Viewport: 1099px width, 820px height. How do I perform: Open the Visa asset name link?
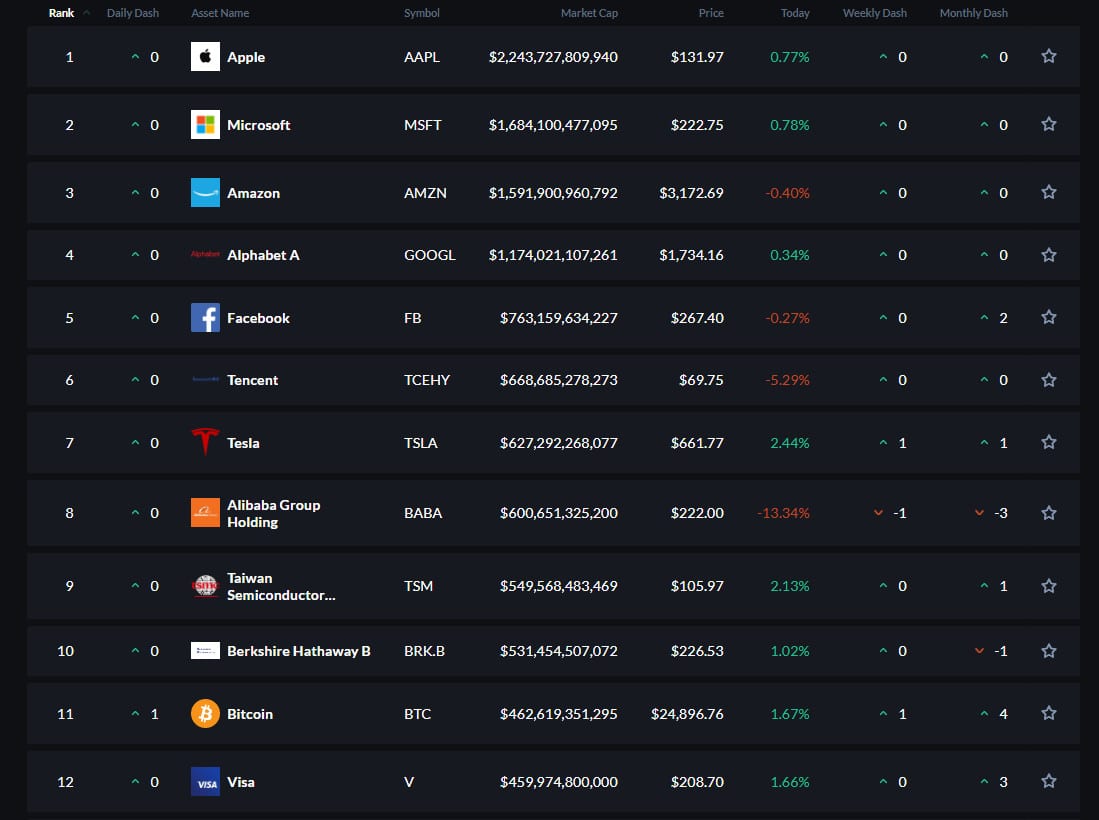coord(241,781)
